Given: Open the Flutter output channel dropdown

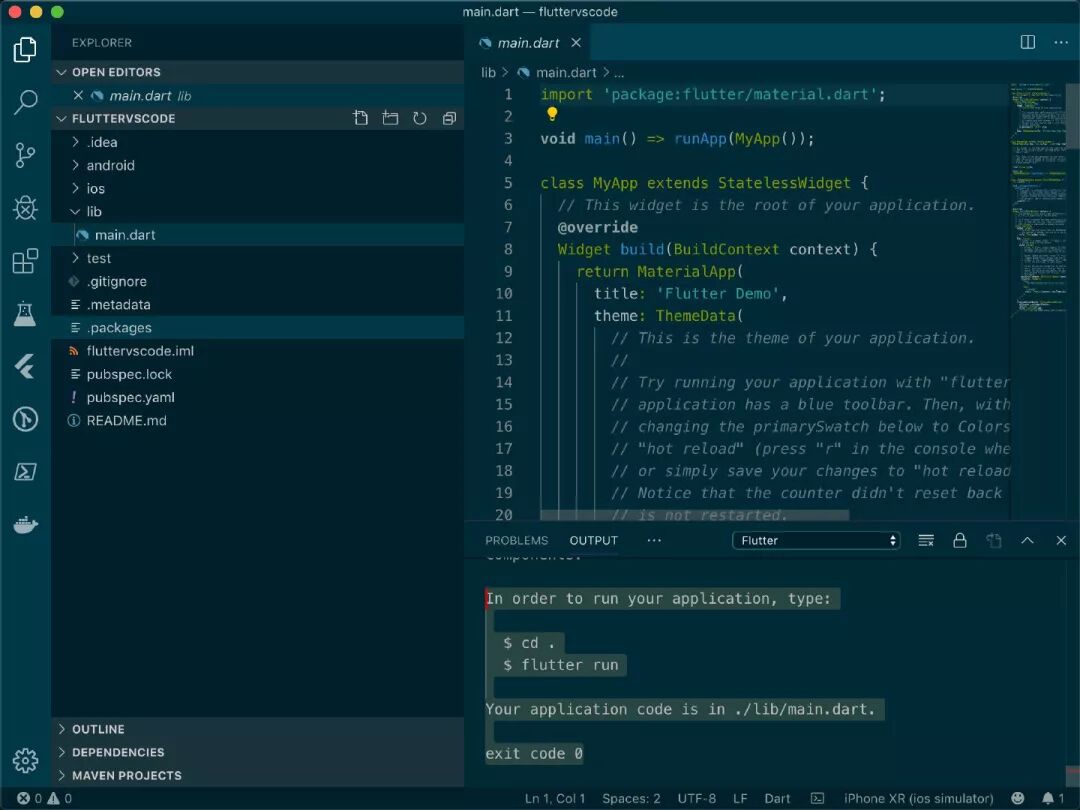Looking at the screenshot, I should tap(816, 541).
